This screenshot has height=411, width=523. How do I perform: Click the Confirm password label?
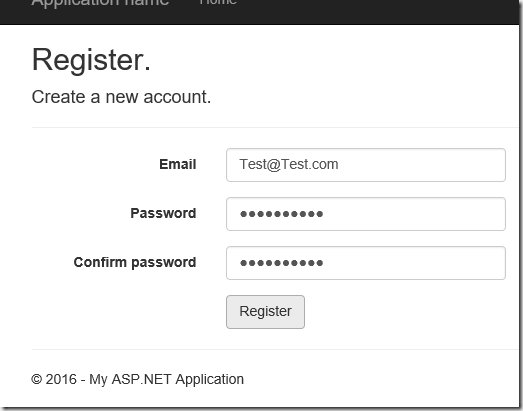[x=135, y=263]
